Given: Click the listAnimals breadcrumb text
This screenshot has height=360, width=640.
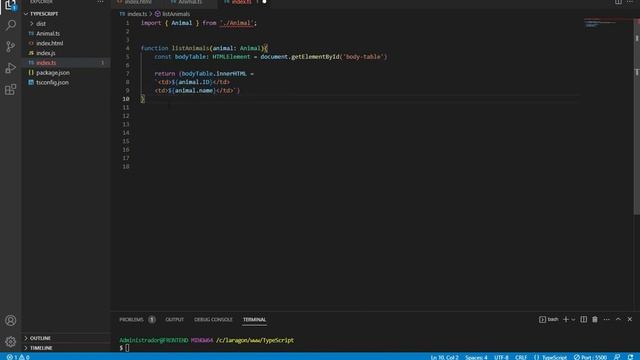Looking at the screenshot, I should coord(176,14).
